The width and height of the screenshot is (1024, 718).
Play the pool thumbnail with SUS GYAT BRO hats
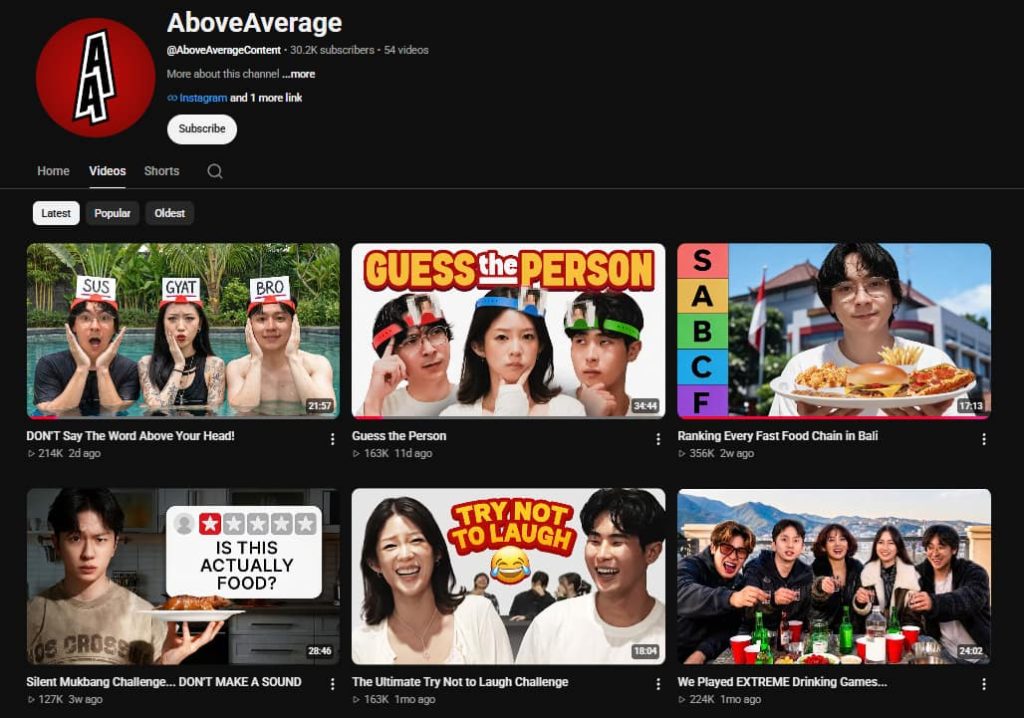pos(184,331)
